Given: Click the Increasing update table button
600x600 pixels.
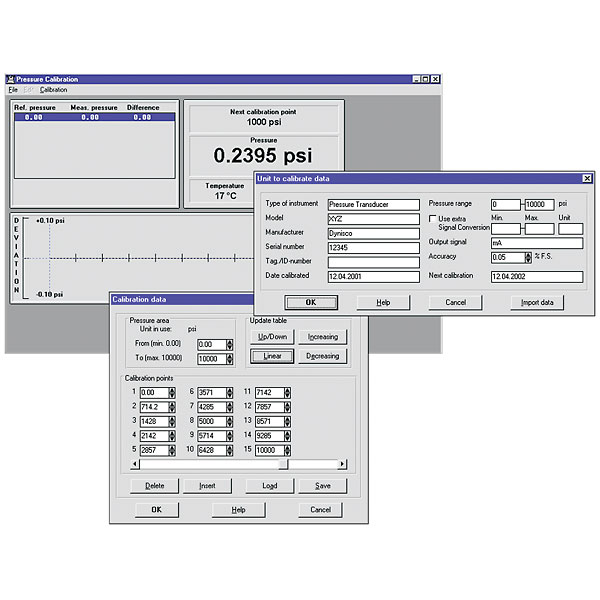Looking at the screenshot, I should click(322, 337).
